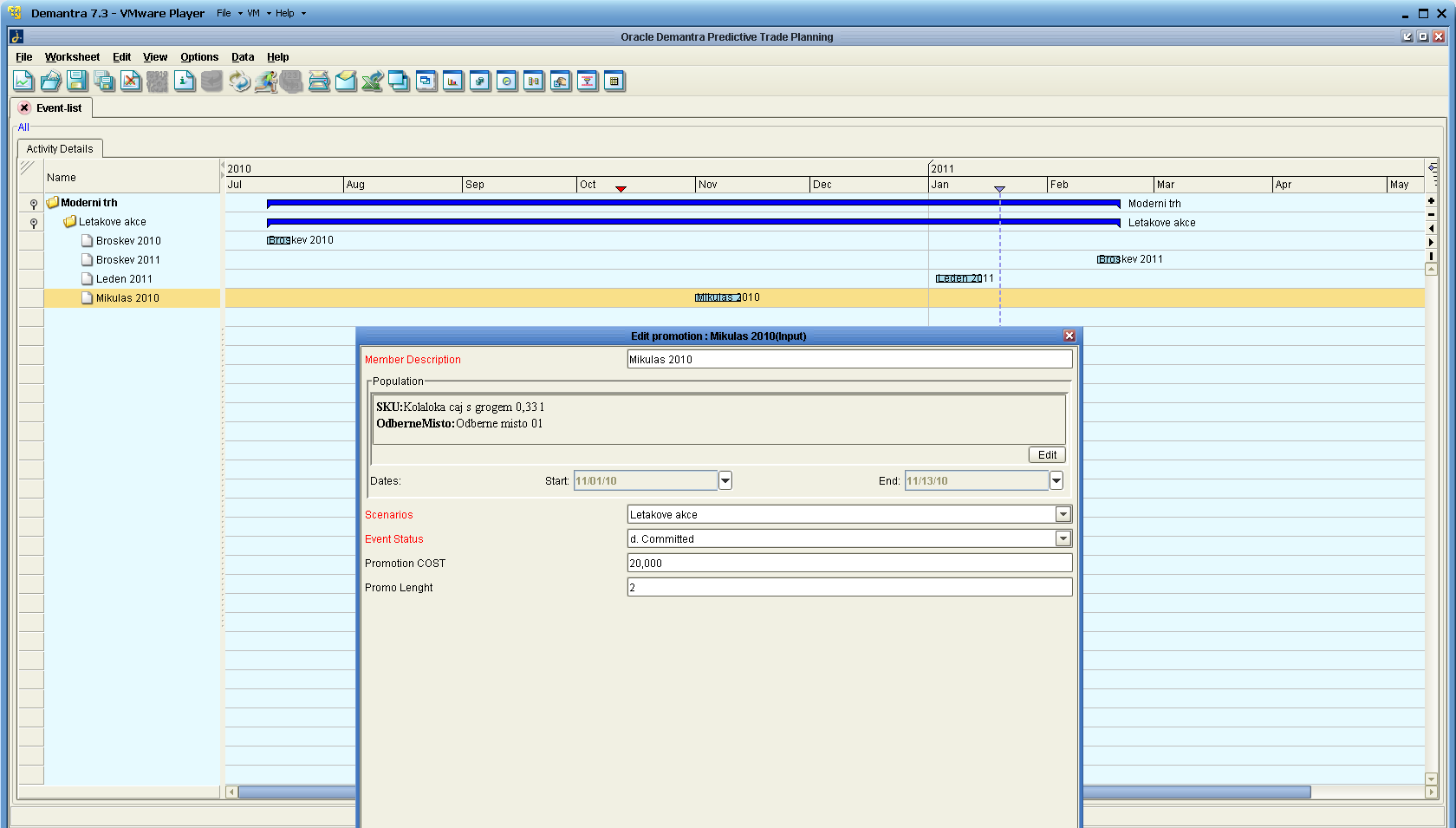This screenshot has width=1456, height=828.
Task: Click the horizontal scrollbar right arrow
Action: point(1431,792)
